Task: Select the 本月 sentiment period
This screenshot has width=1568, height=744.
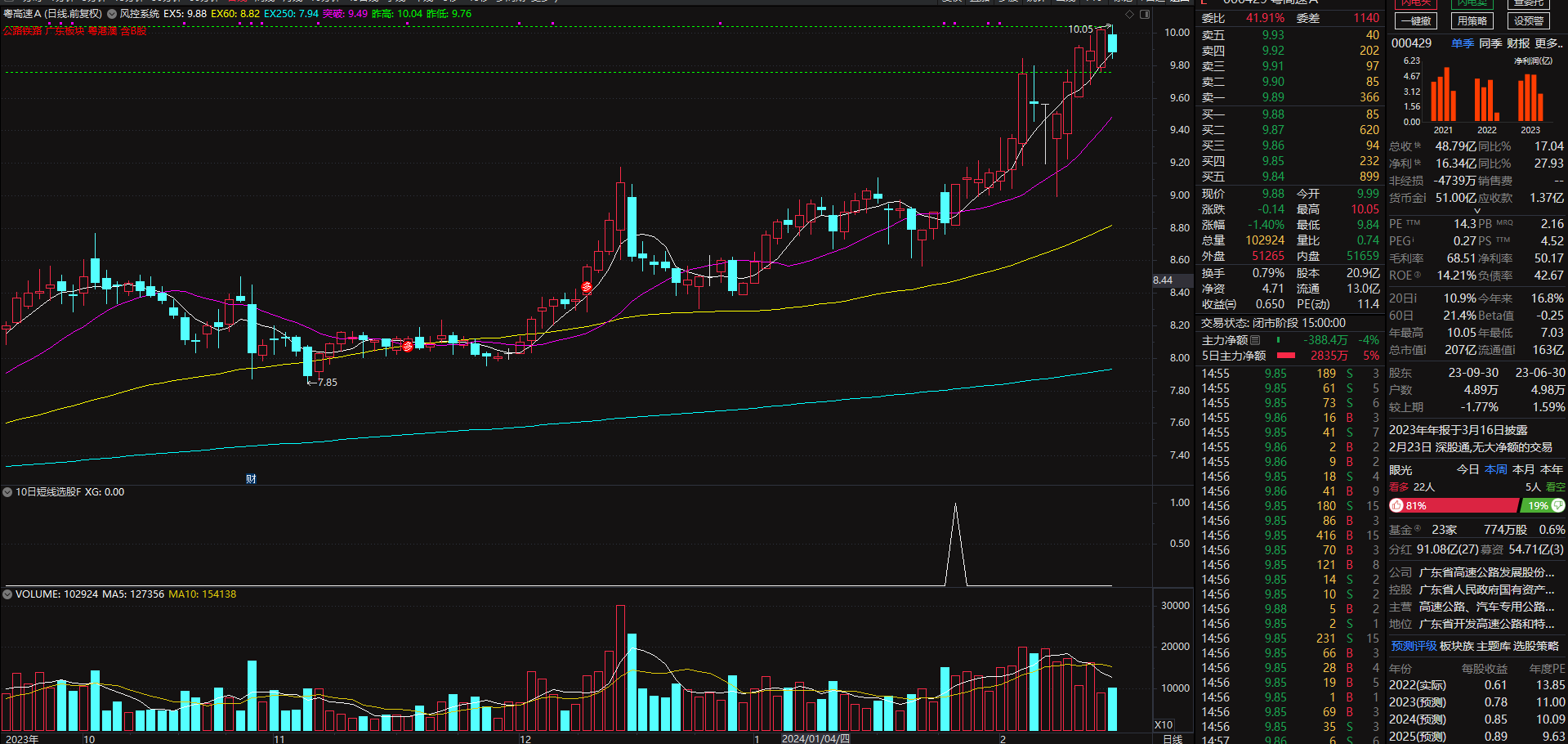Action: click(x=1524, y=469)
